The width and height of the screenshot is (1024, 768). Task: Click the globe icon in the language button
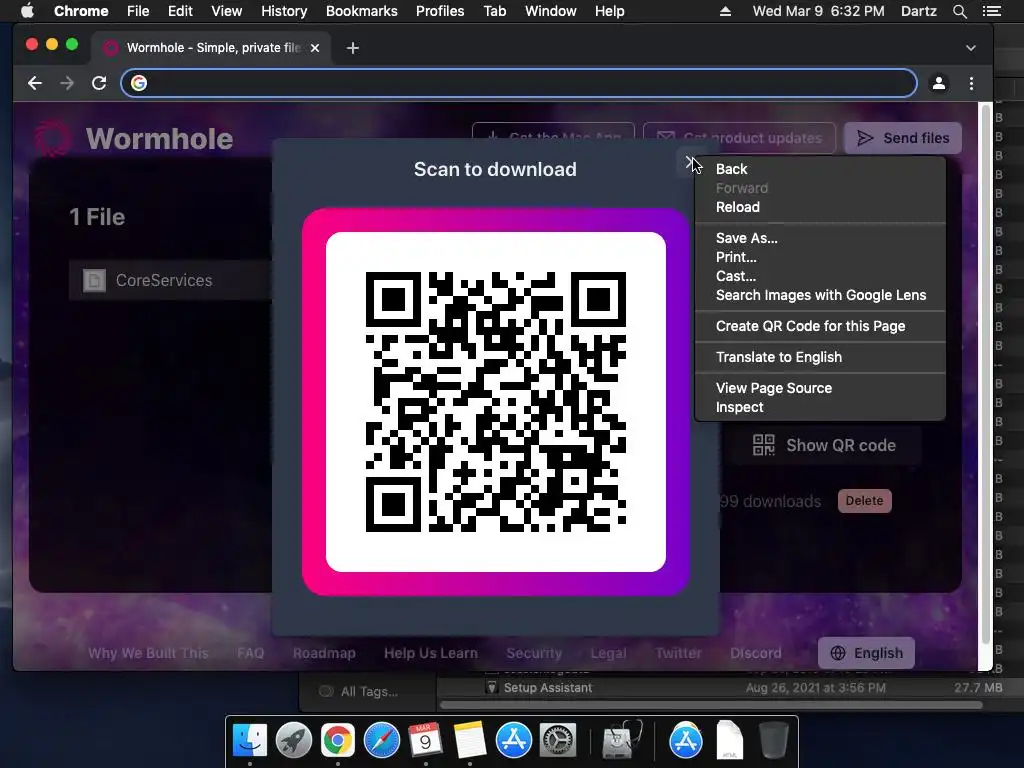click(x=838, y=653)
